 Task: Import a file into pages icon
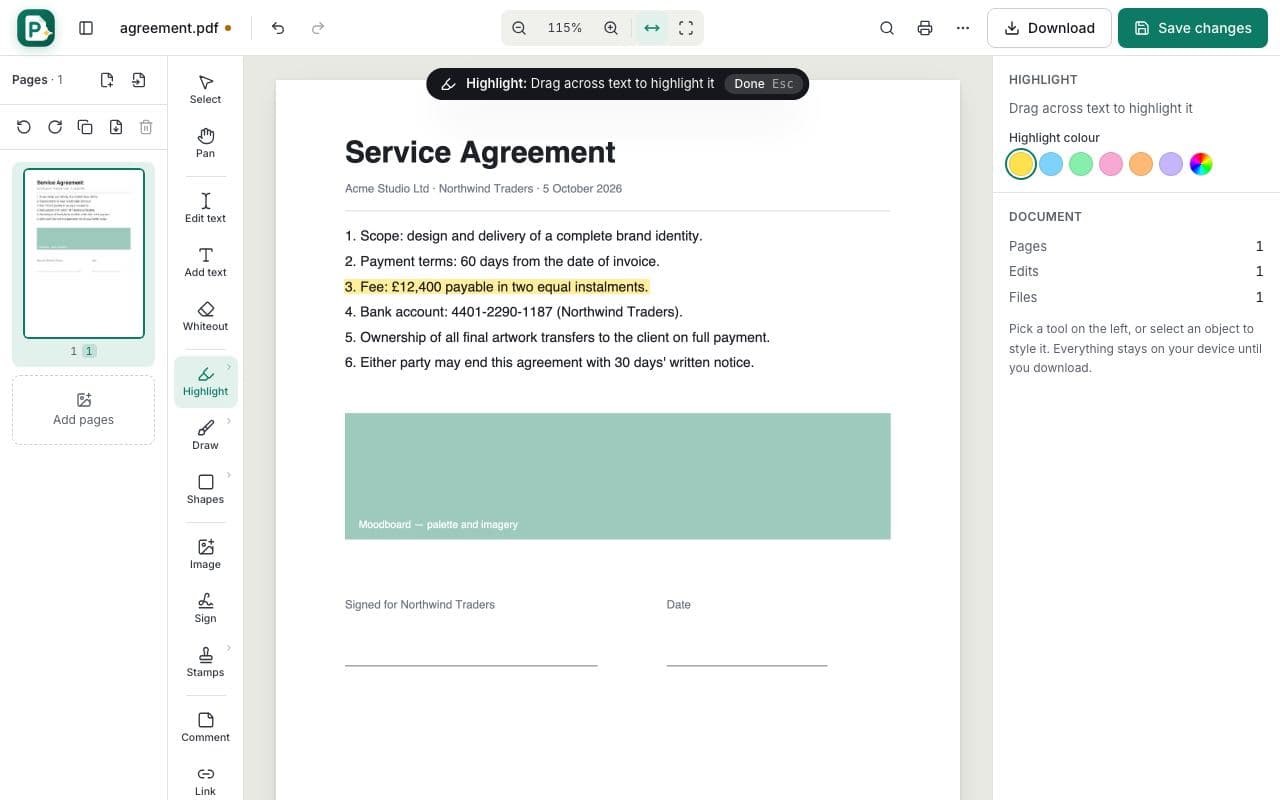(x=138, y=80)
